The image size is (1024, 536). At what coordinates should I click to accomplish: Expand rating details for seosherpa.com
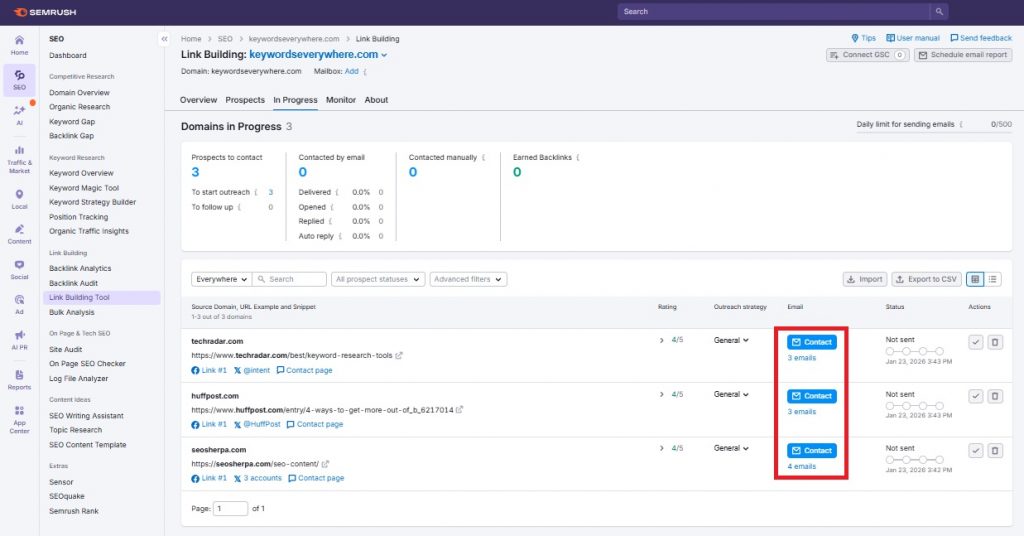[x=662, y=449]
